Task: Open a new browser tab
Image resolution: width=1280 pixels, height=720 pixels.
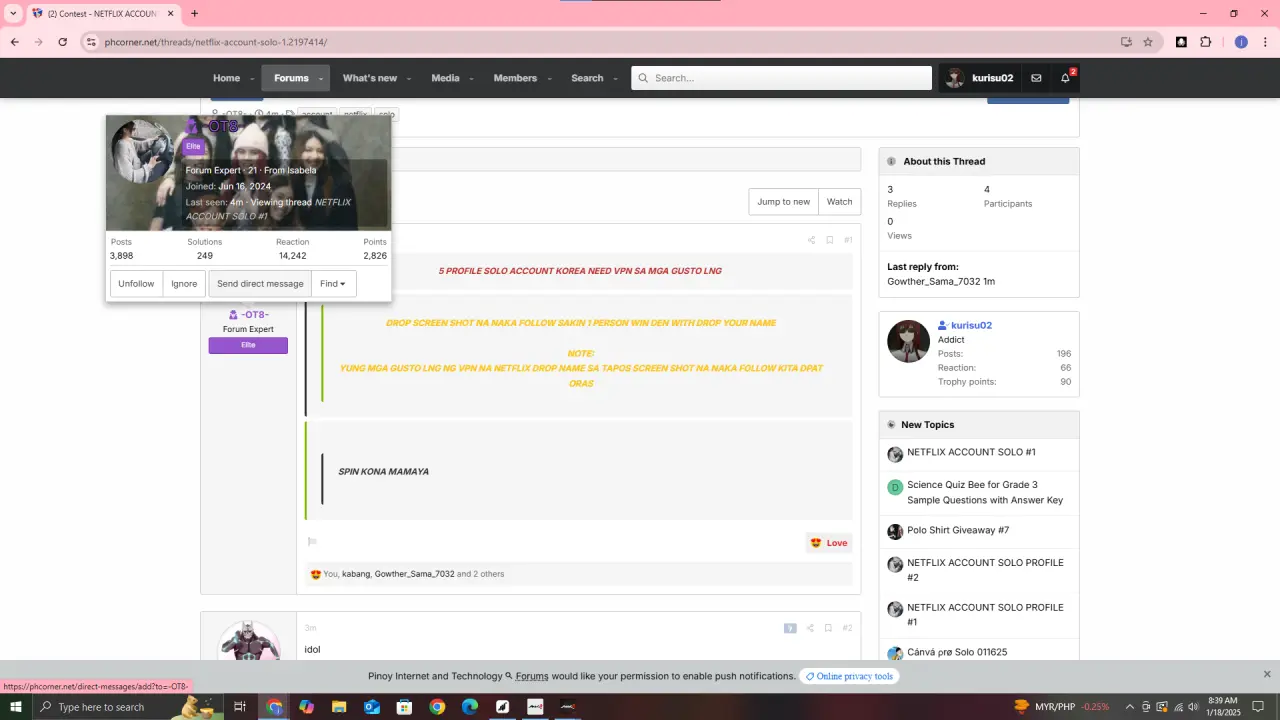Action: (194, 14)
